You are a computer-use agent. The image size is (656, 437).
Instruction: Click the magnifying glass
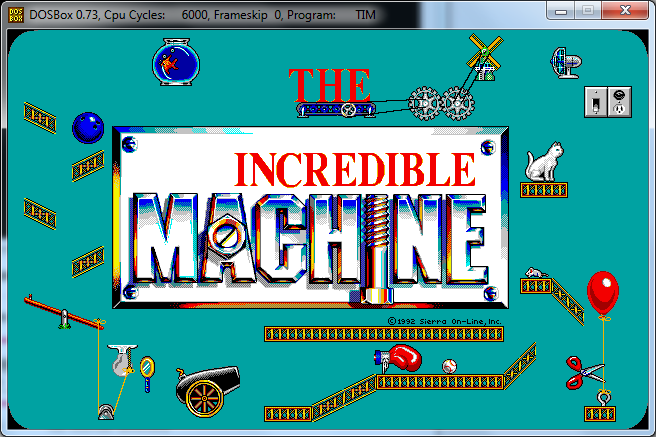tap(147, 373)
